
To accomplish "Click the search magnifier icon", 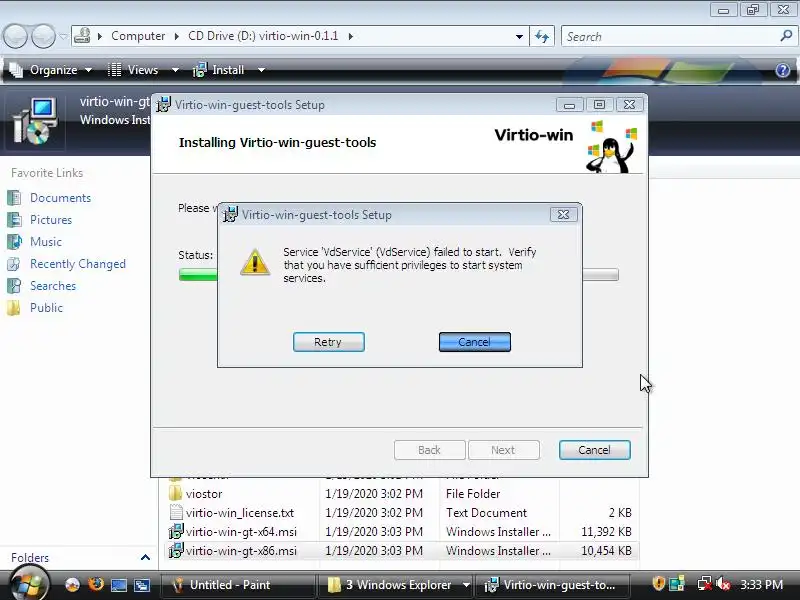I will (x=786, y=36).
